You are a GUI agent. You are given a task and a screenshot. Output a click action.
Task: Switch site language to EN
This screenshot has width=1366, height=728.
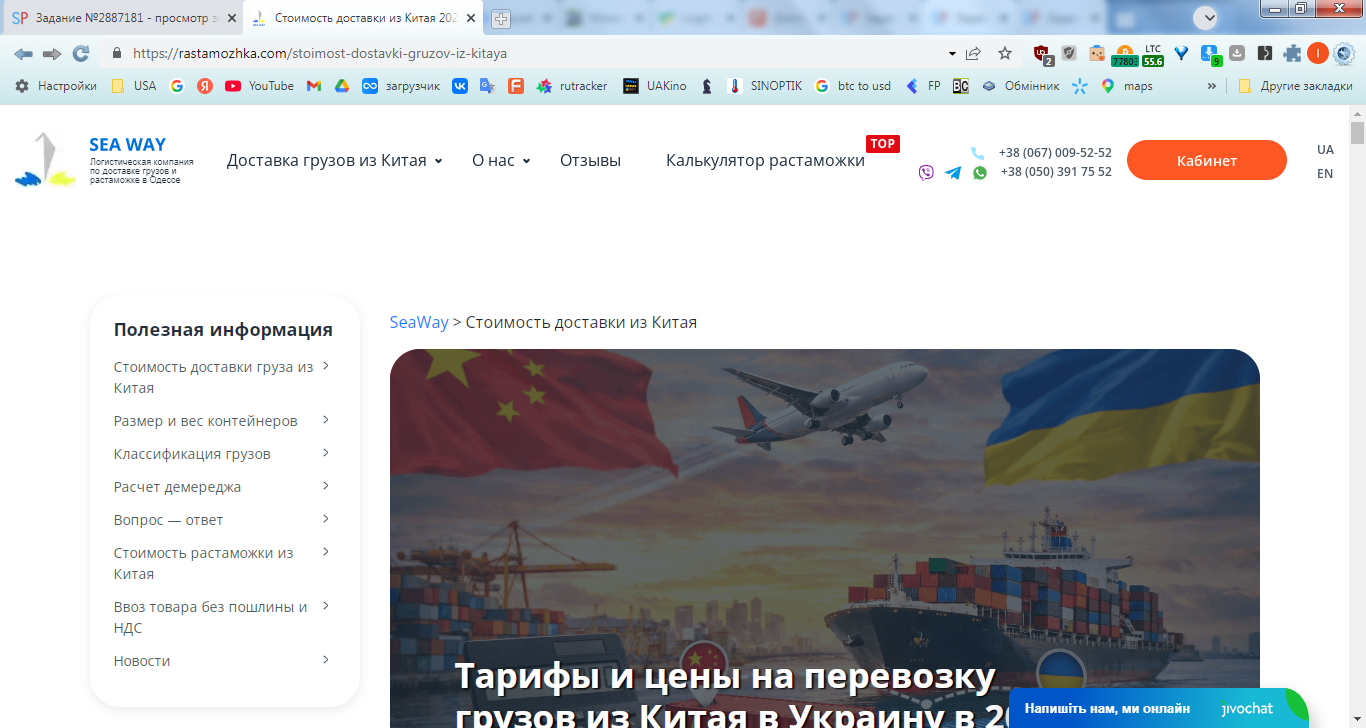(x=1325, y=173)
